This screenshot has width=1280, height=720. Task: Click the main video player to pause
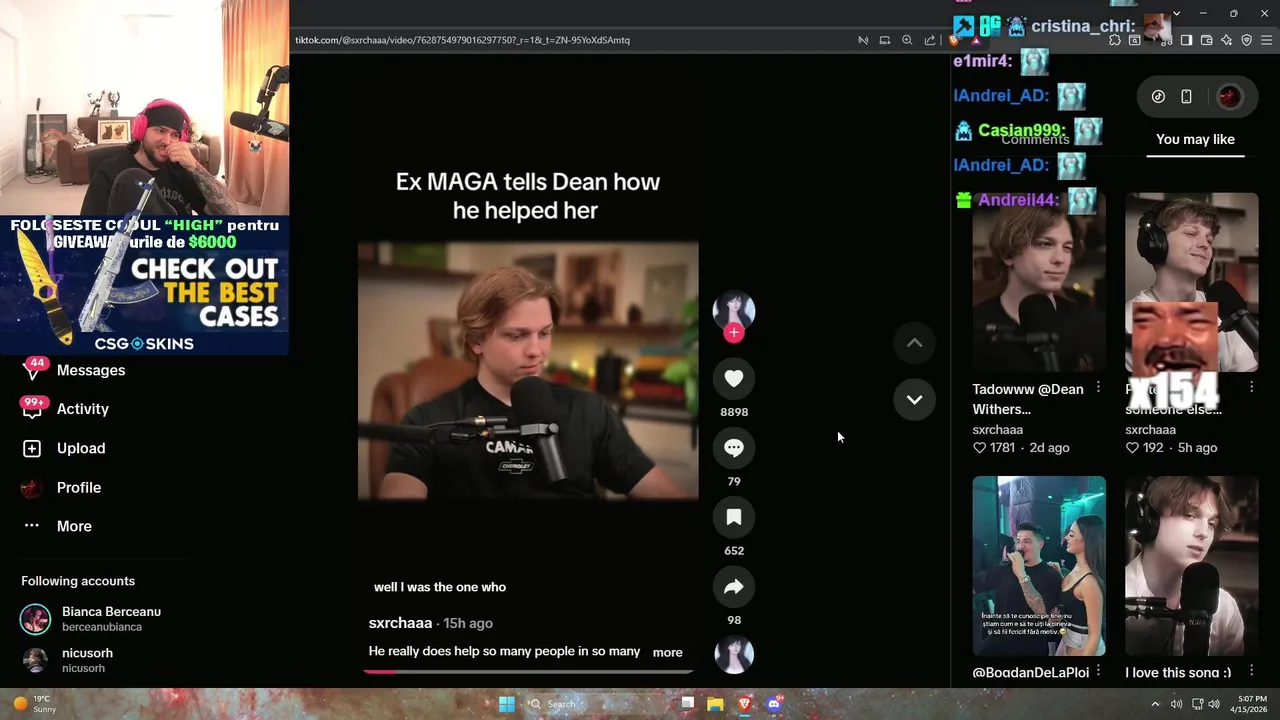tap(528, 371)
